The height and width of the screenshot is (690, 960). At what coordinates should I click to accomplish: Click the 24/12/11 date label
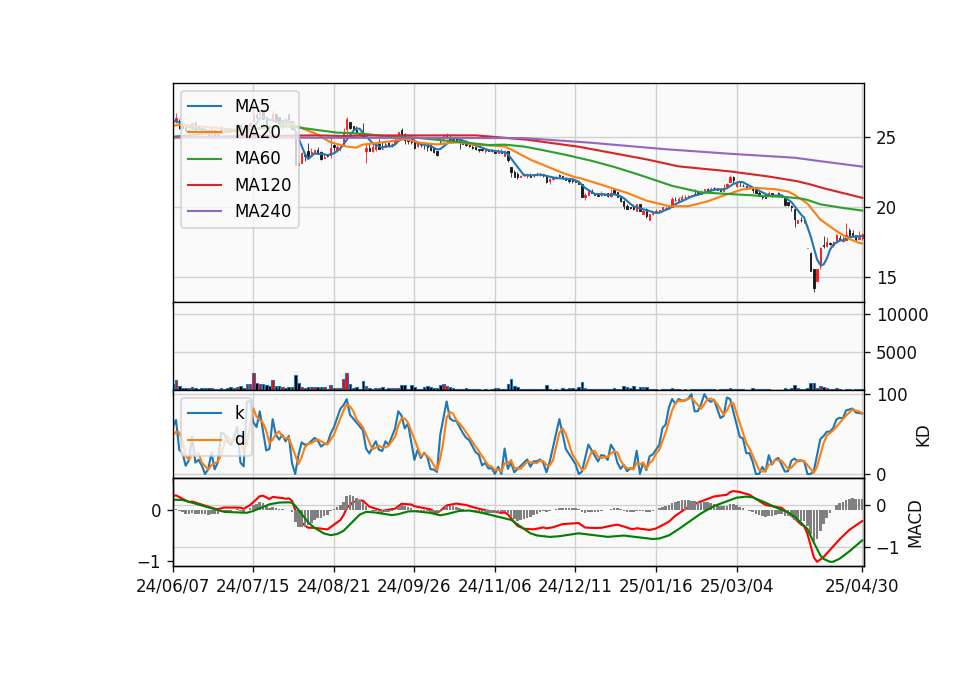[575, 586]
